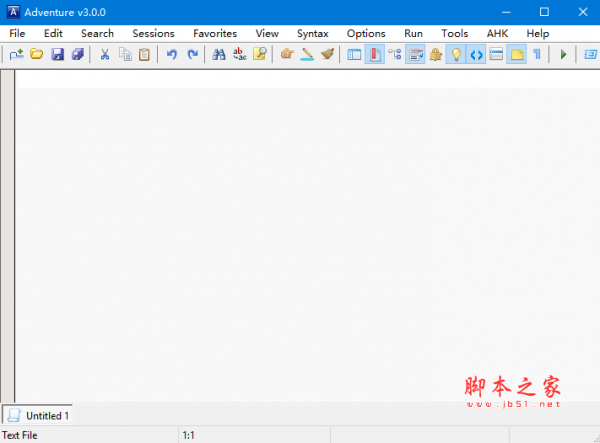
Task: Open the Syntax menu
Action: pos(313,34)
